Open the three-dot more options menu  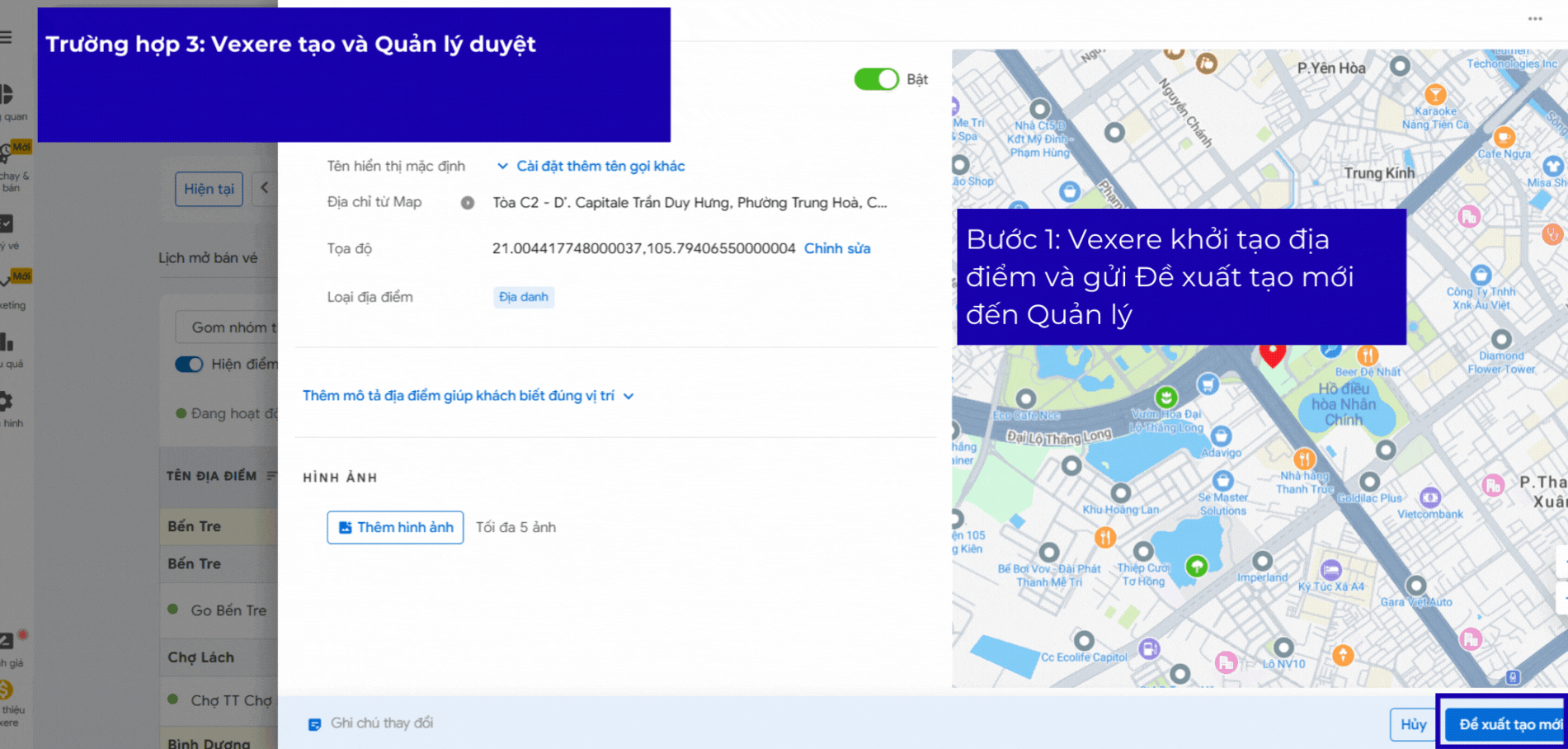click(x=1534, y=19)
